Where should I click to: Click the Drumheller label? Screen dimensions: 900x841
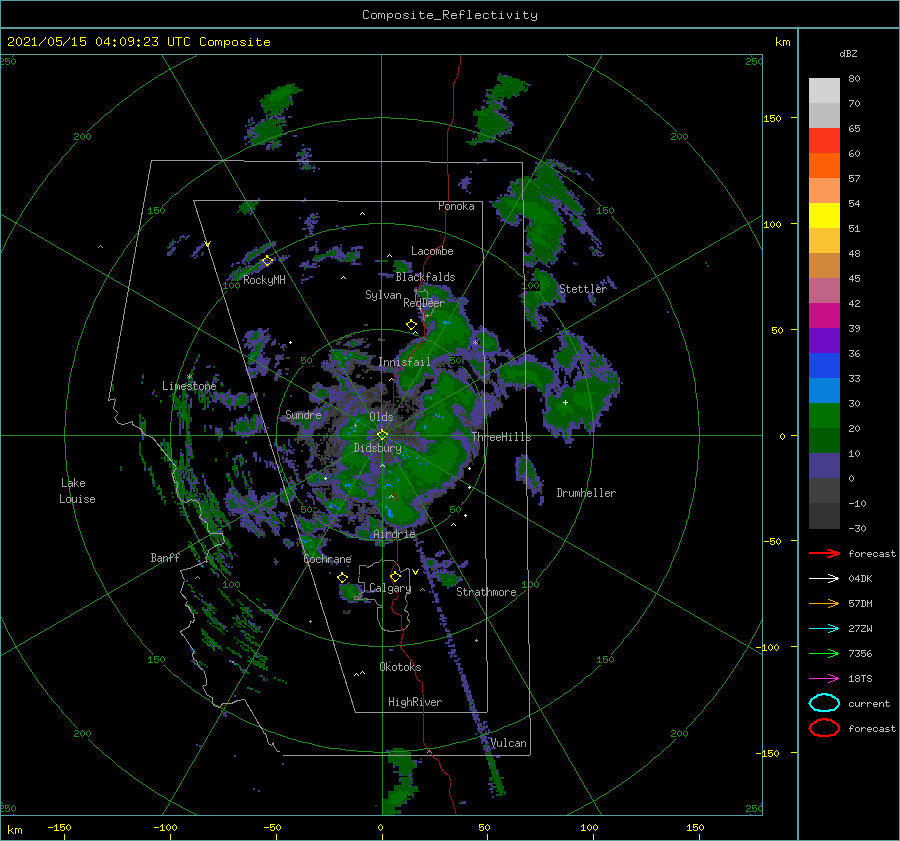[587, 493]
